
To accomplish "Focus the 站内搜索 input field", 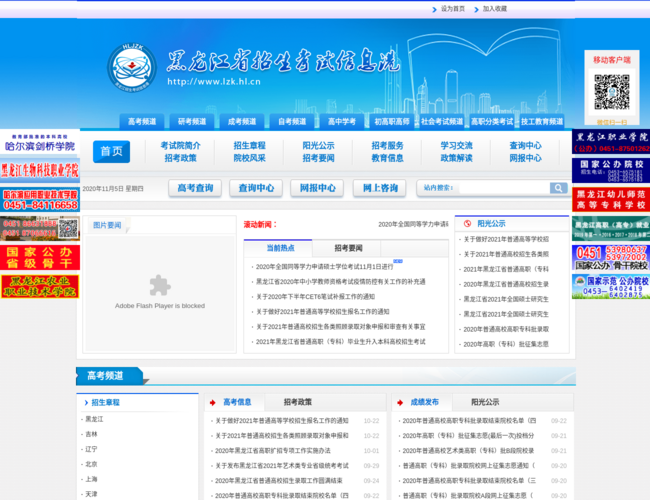I will click(504, 188).
